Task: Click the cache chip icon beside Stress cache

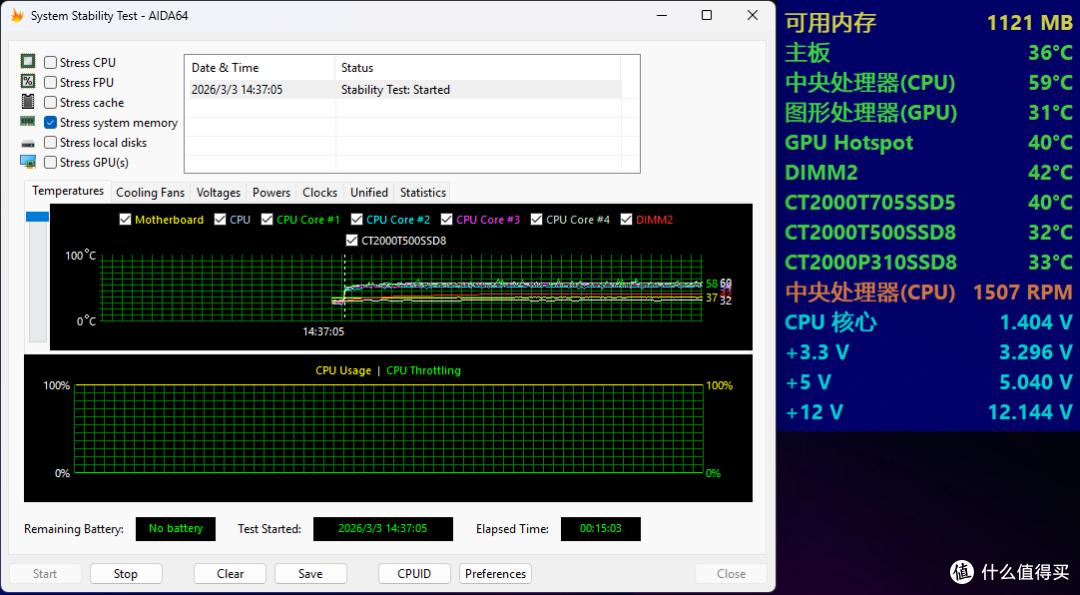Action: (x=28, y=102)
